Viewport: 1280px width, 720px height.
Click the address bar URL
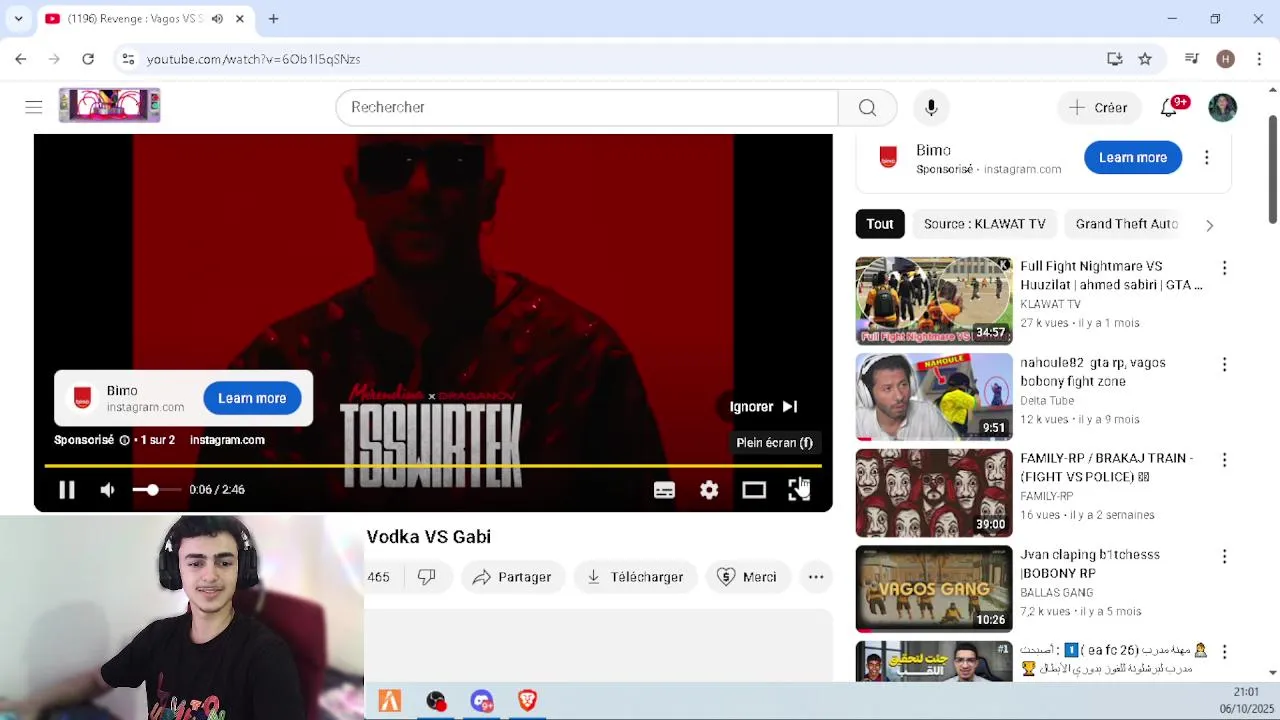point(253,59)
